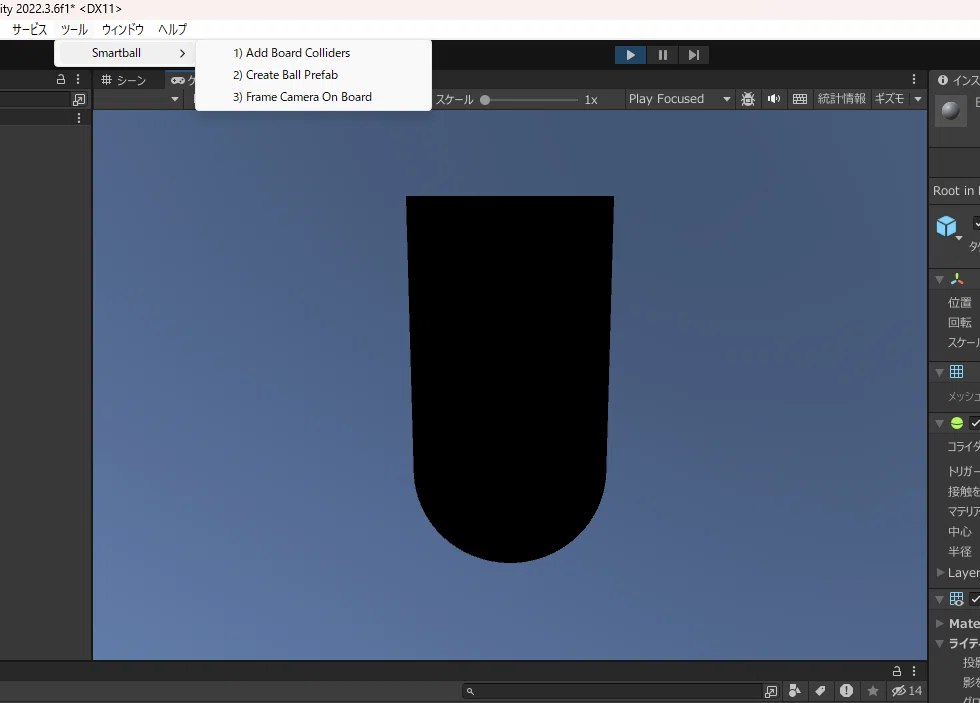The width and height of the screenshot is (980, 703).
Task: Open the ギズモ dropdown arrow
Action: [x=918, y=99]
